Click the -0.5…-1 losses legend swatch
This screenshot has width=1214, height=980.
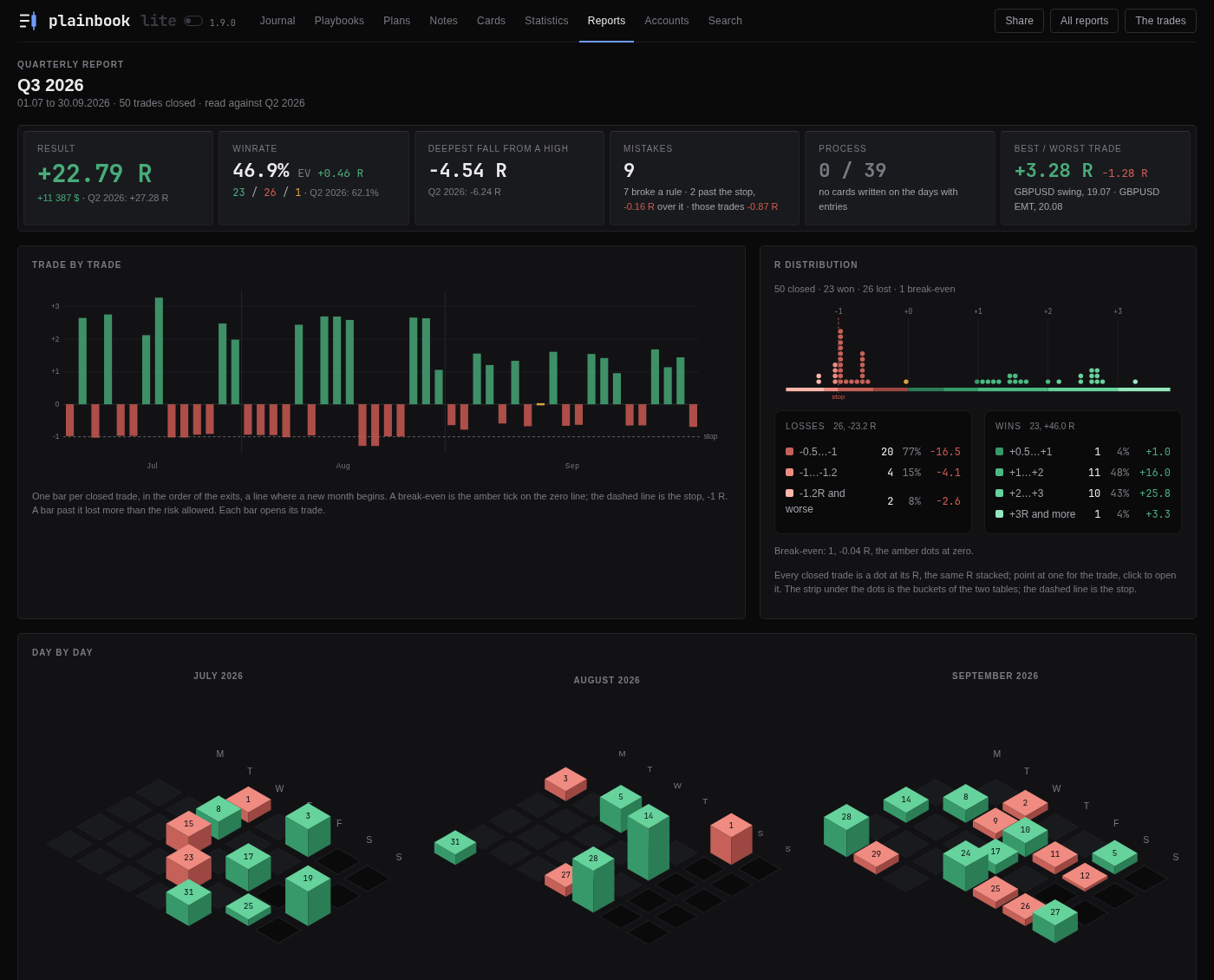789,452
